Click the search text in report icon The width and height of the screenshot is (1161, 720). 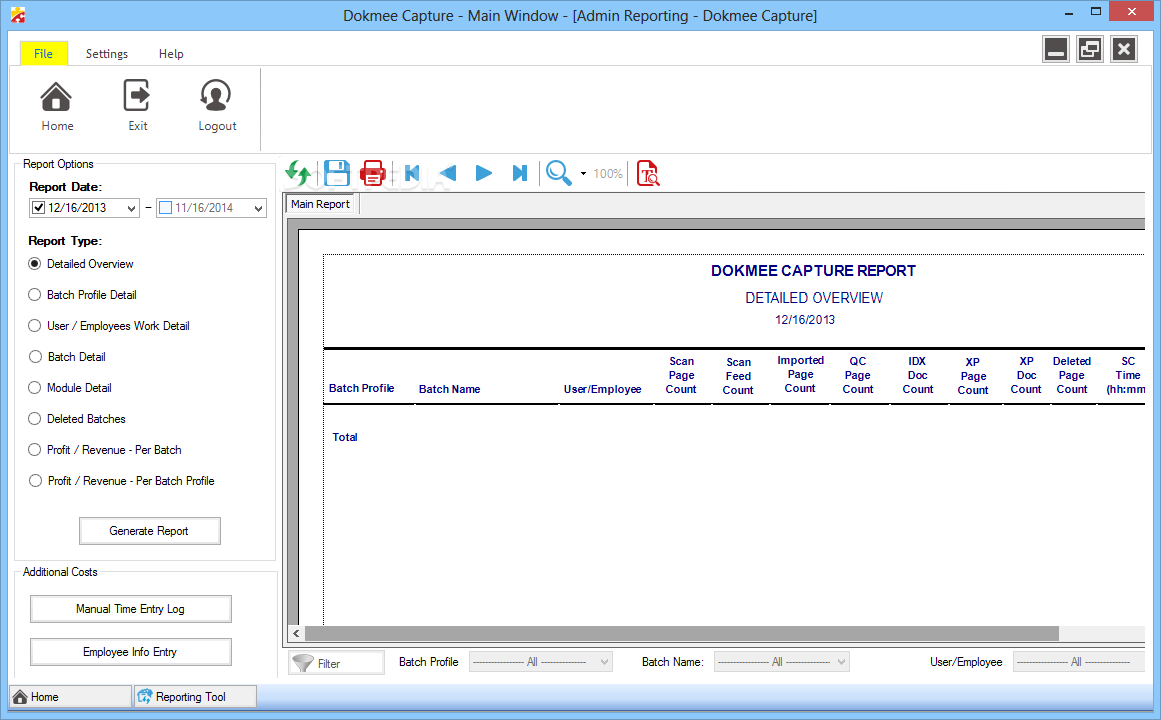[648, 173]
